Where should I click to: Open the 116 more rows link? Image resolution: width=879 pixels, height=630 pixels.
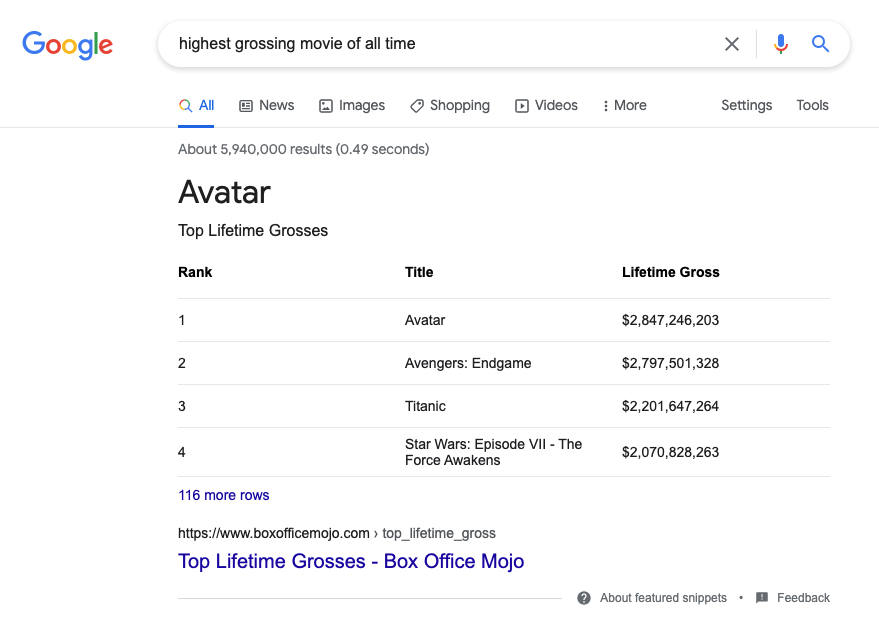pyautogui.click(x=223, y=495)
